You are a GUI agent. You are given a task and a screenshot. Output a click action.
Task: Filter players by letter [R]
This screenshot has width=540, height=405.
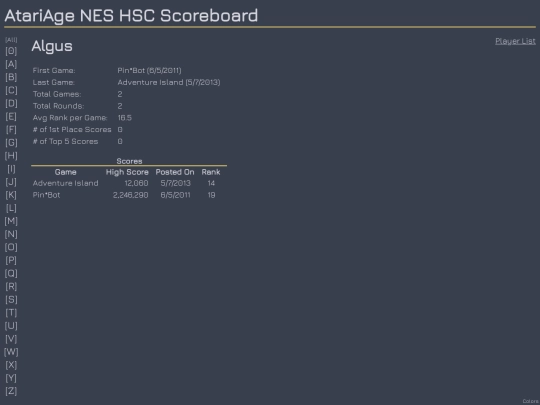tap(11, 287)
